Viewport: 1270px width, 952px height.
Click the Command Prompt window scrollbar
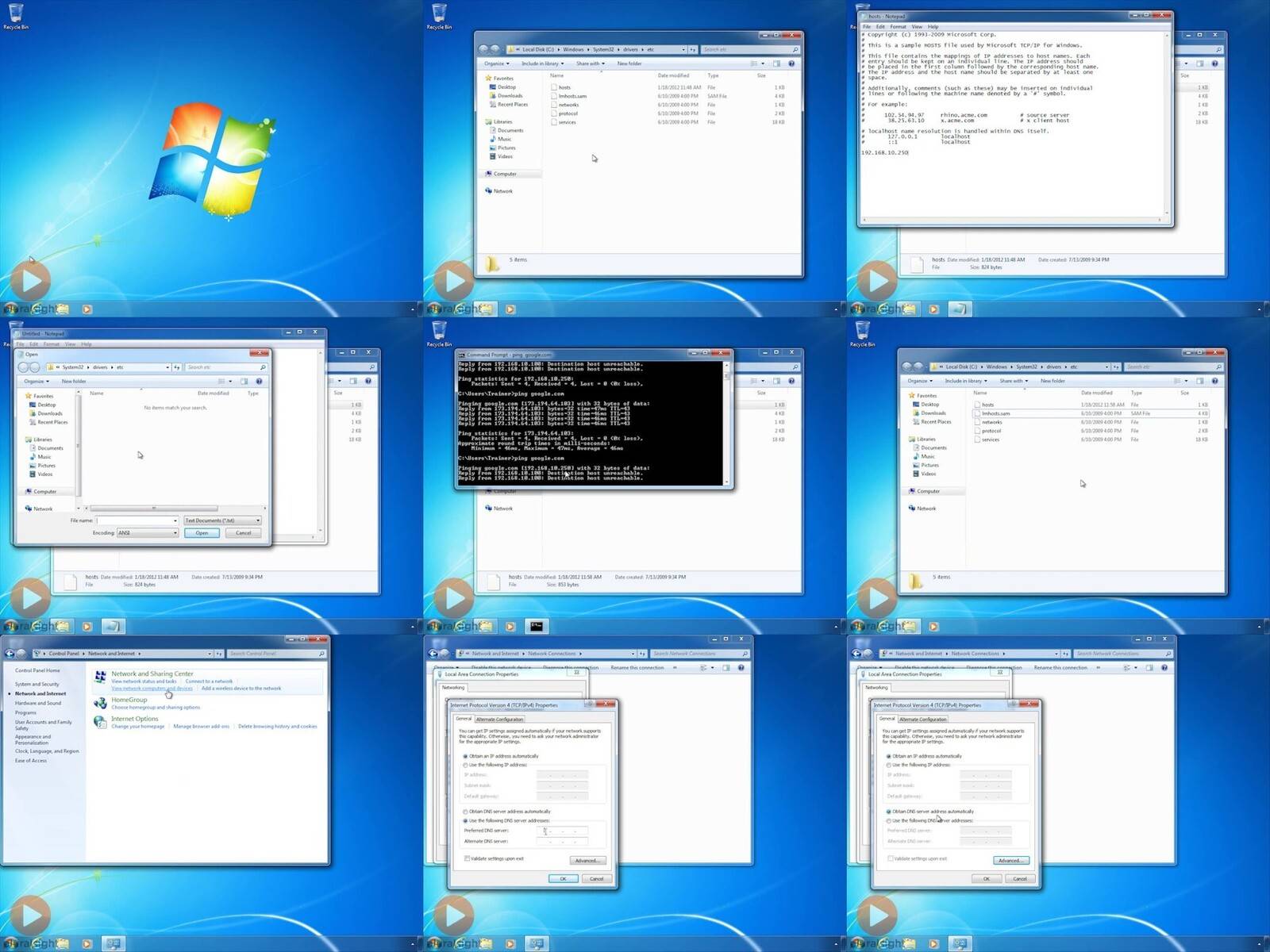[x=725, y=422]
